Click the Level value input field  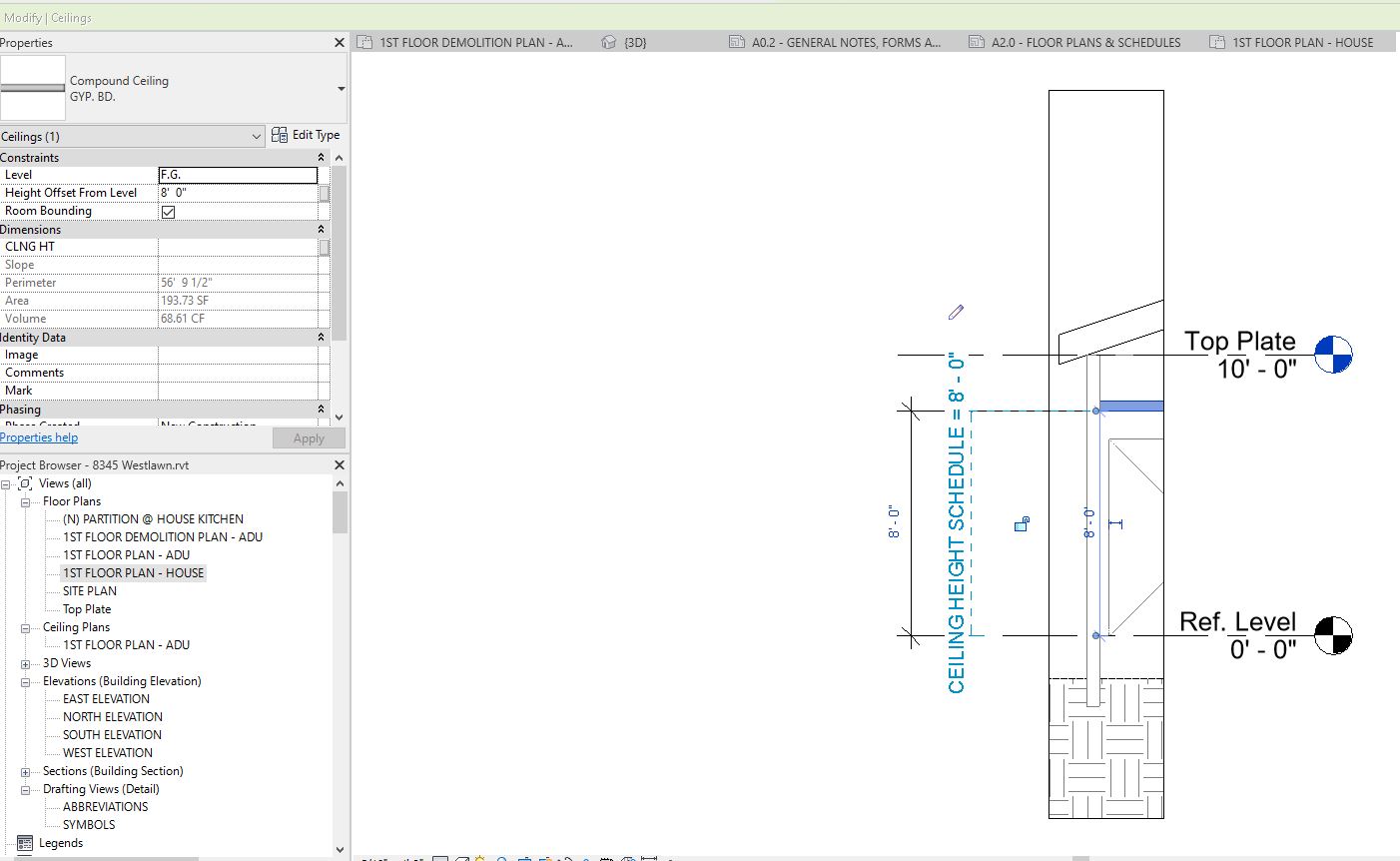(238, 175)
